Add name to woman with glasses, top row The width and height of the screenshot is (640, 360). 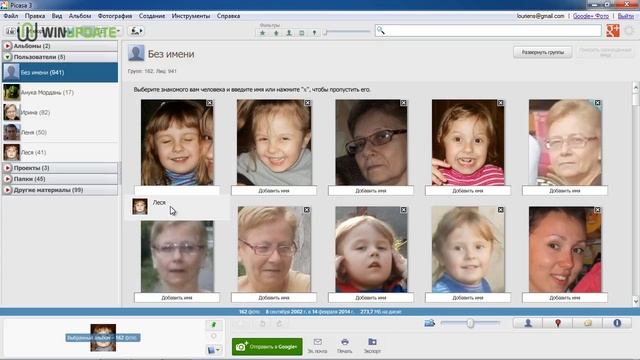[371, 191]
